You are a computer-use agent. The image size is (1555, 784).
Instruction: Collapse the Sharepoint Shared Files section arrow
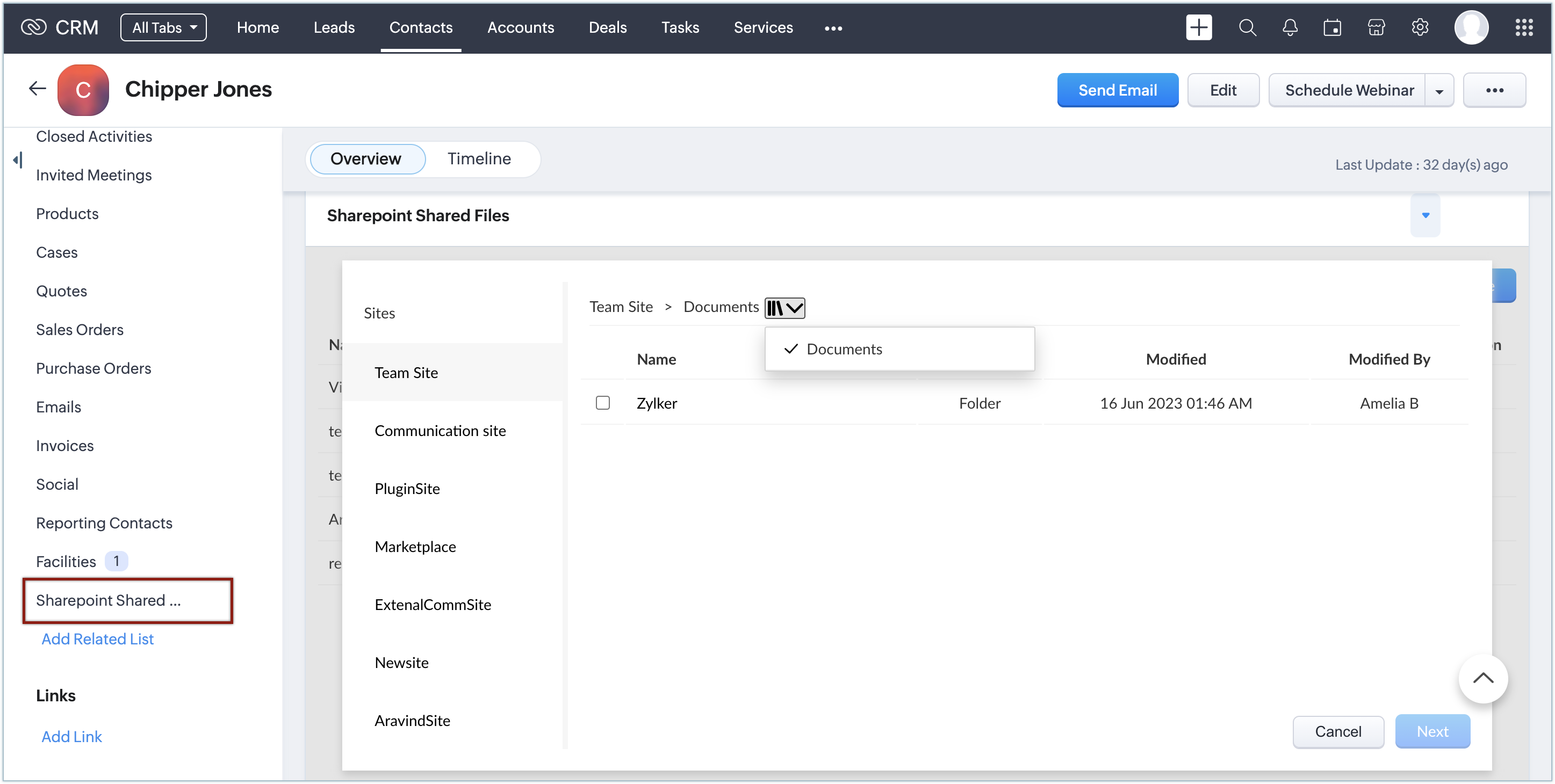(x=1425, y=215)
